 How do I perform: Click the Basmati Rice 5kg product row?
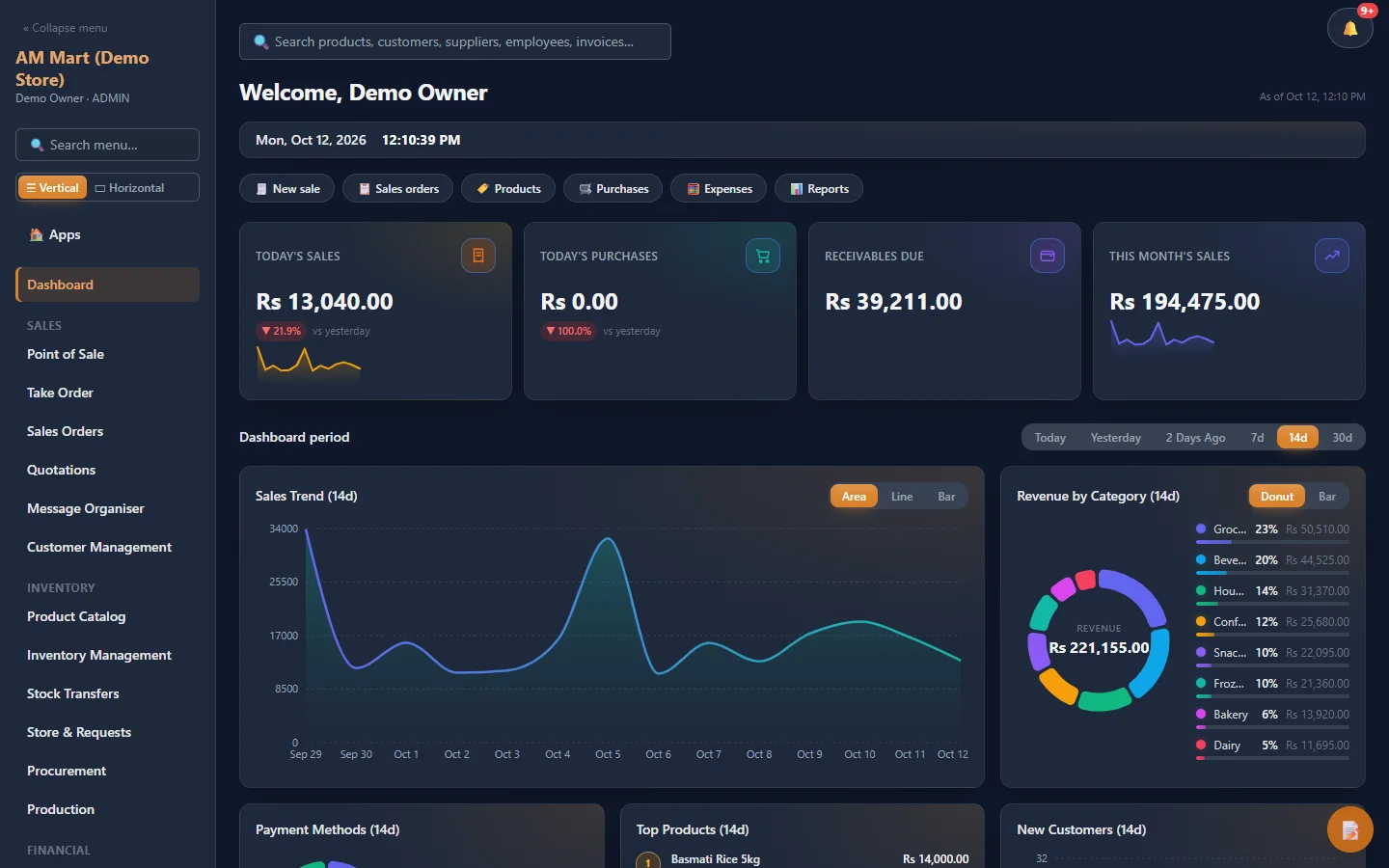803,858
